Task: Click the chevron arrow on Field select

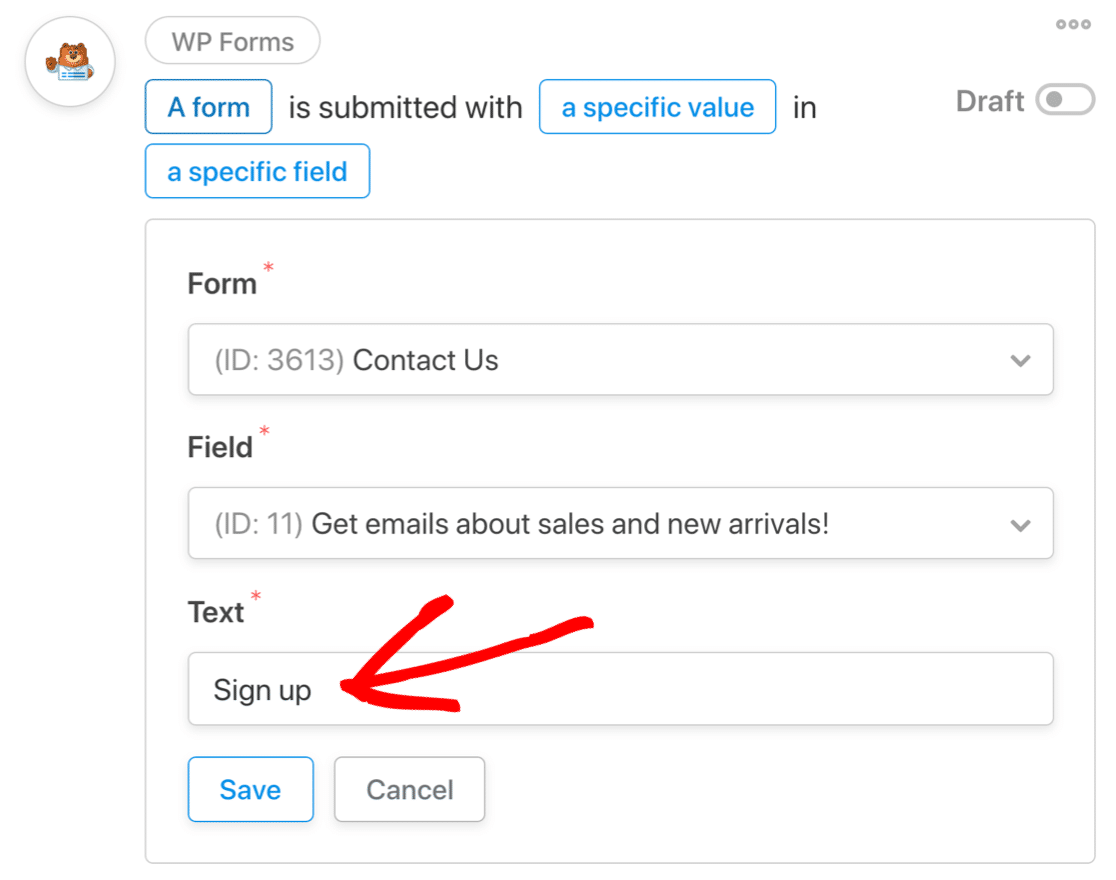Action: pyautogui.click(x=1020, y=524)
